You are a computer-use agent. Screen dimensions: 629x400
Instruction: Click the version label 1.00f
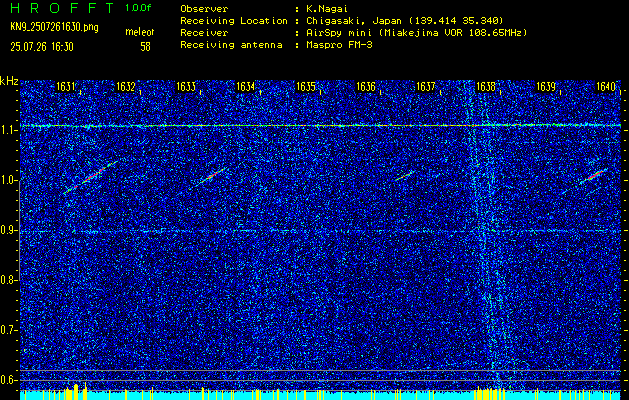138,8
